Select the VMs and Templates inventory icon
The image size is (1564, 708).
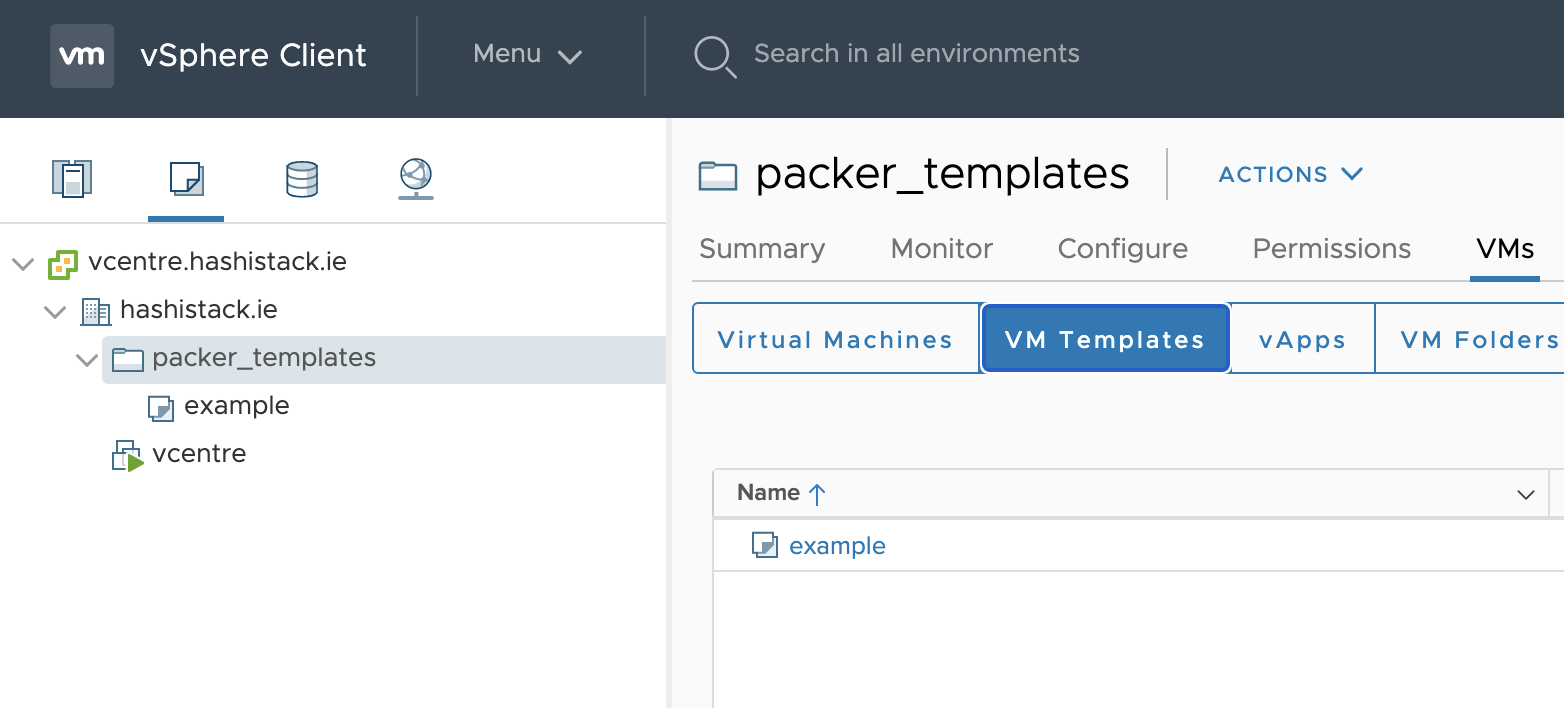[186, 179]
